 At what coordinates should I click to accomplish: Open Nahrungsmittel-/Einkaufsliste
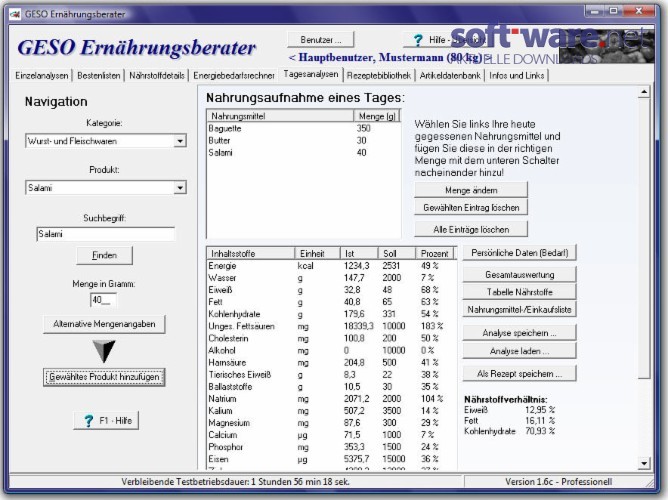tap(520, 310)
